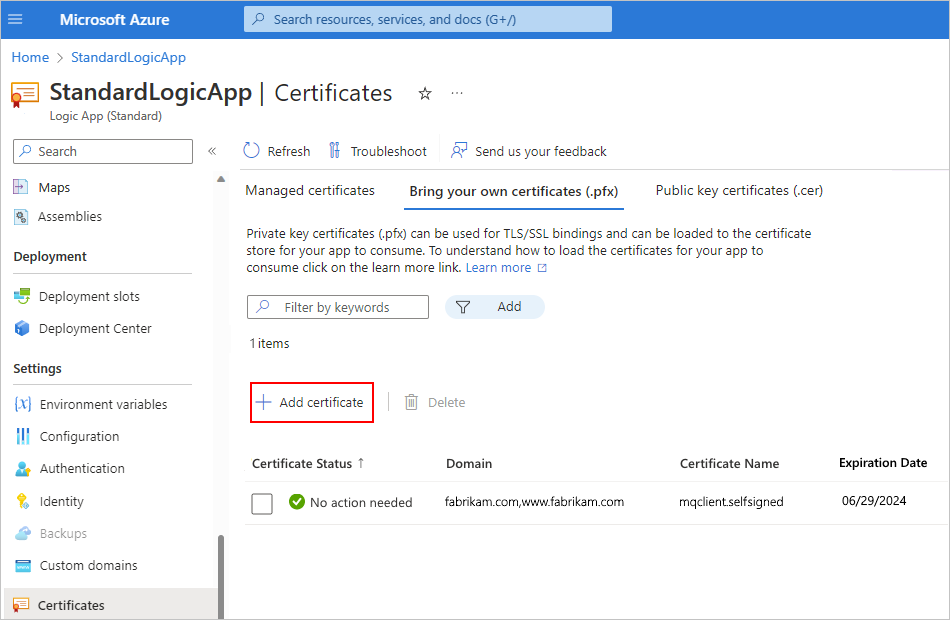This screenshot has height=620, width=950.
Task: Click the Add certificate button
Action: point(311,402)
